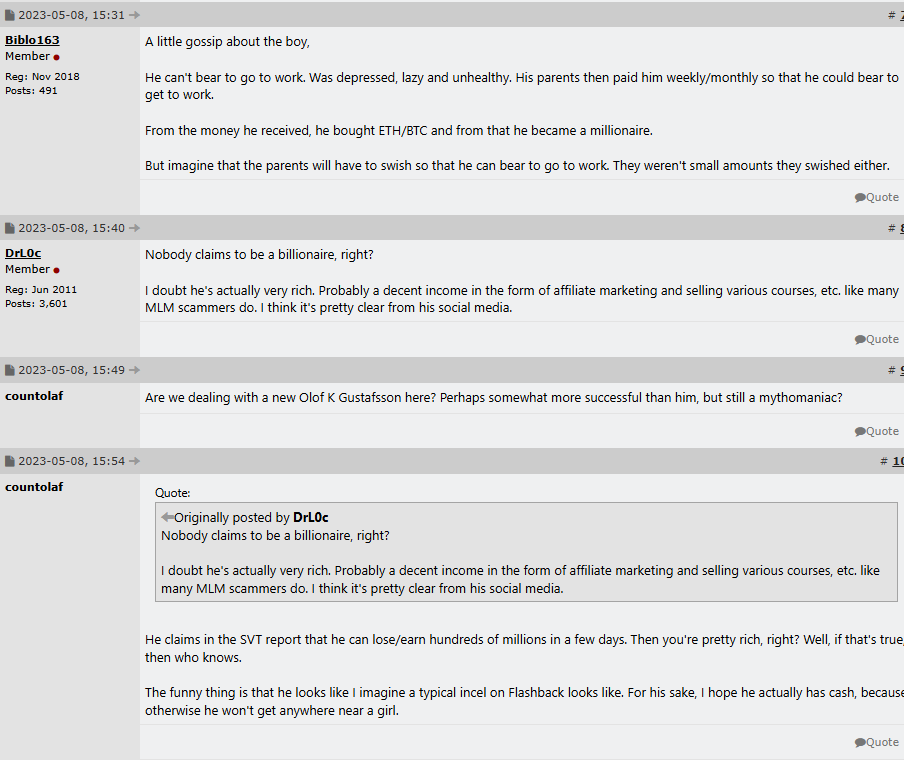This screenshot has width=904, height=760.
Task: Quote countolaf's post about the SVT report
Action: pyautogui.click(x=876, y=743)
